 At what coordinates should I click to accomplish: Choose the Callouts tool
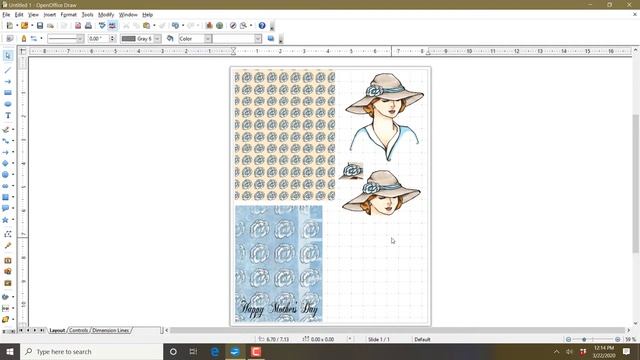pos(5,208)
